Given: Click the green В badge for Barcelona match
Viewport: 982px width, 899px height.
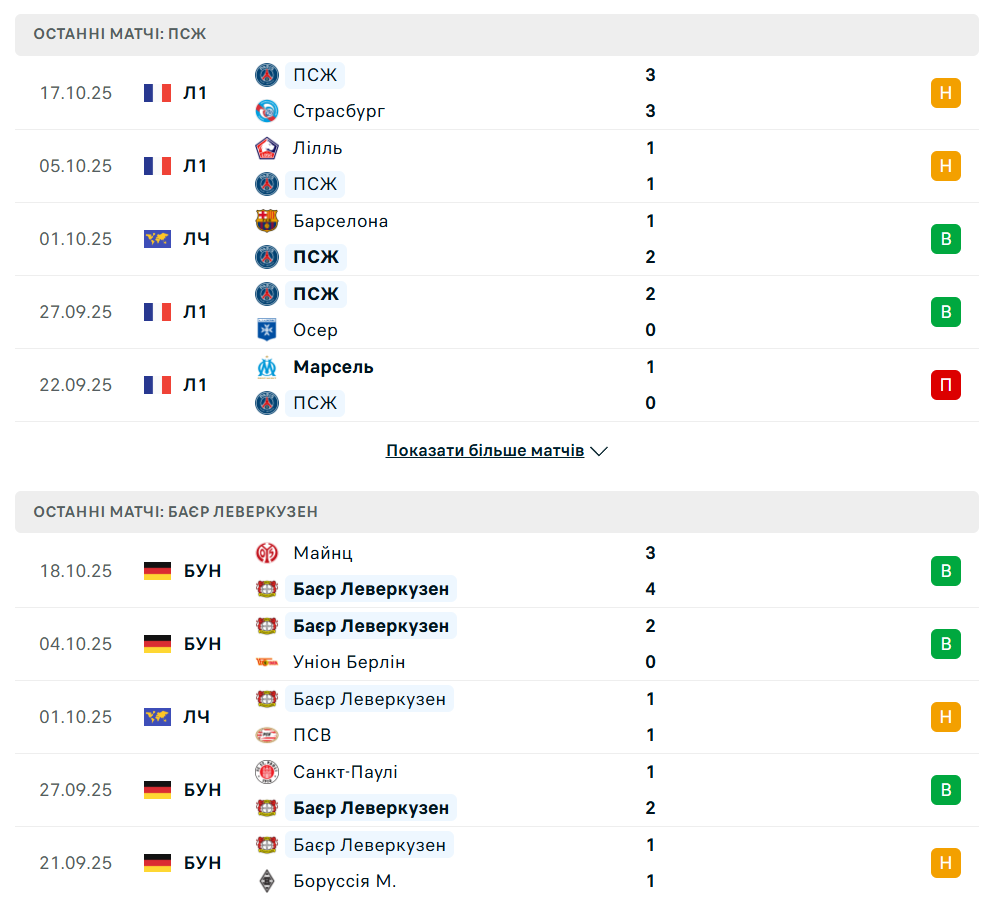Looking at the screenshot, I should 945,239.
